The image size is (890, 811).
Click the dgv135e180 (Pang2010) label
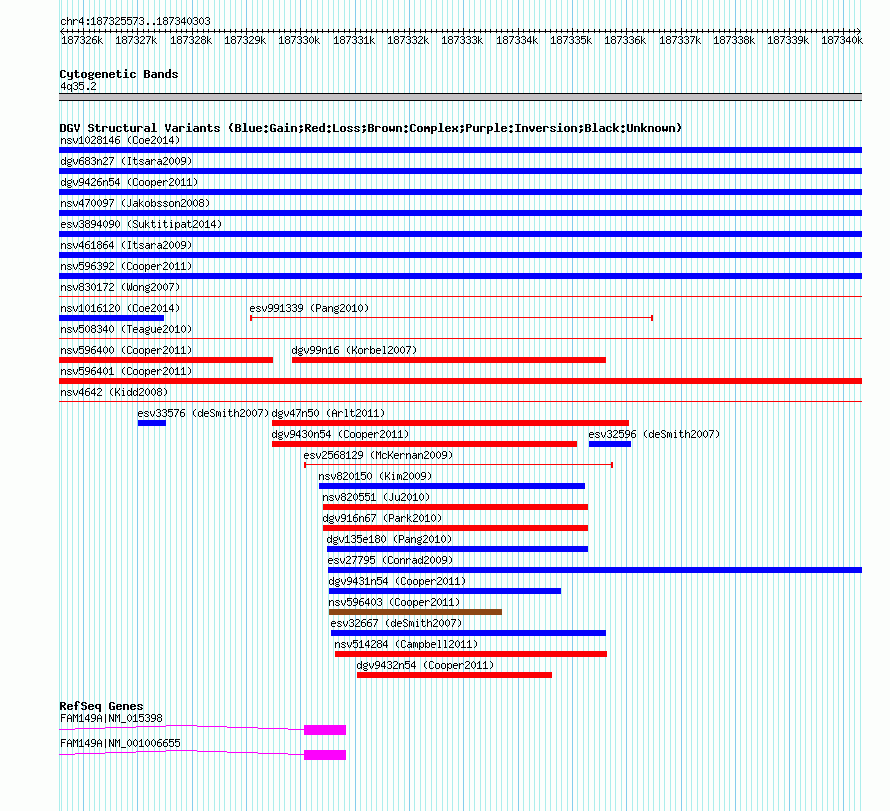[389, 539]
